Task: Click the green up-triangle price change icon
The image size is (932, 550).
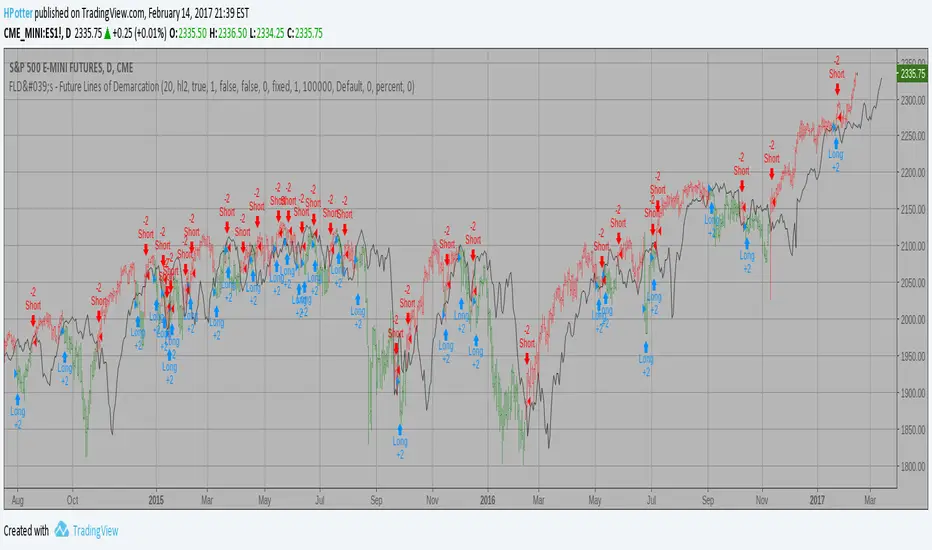Action: point(108,34)
